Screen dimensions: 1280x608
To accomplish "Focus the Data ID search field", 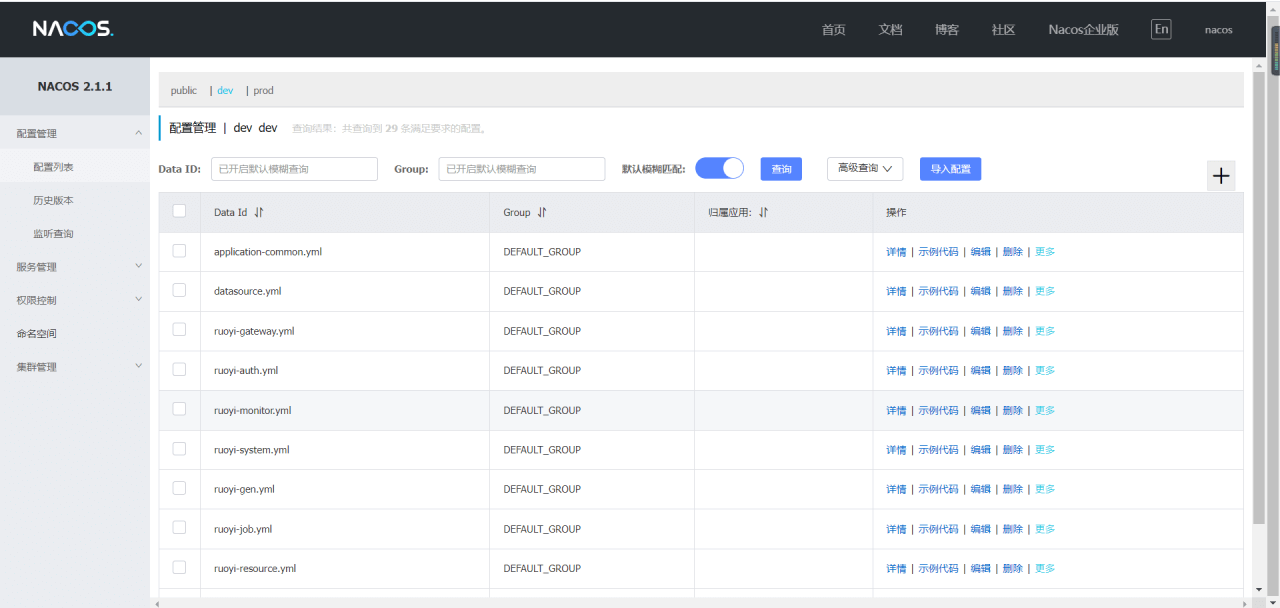I will [294, 169].
